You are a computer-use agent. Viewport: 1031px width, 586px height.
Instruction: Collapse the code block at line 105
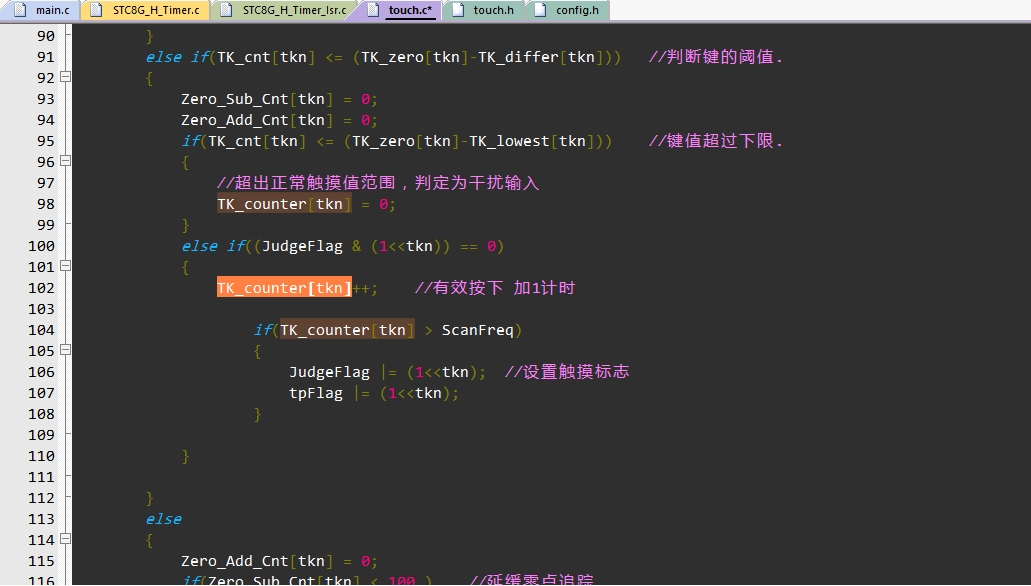[x=66, y=350]
